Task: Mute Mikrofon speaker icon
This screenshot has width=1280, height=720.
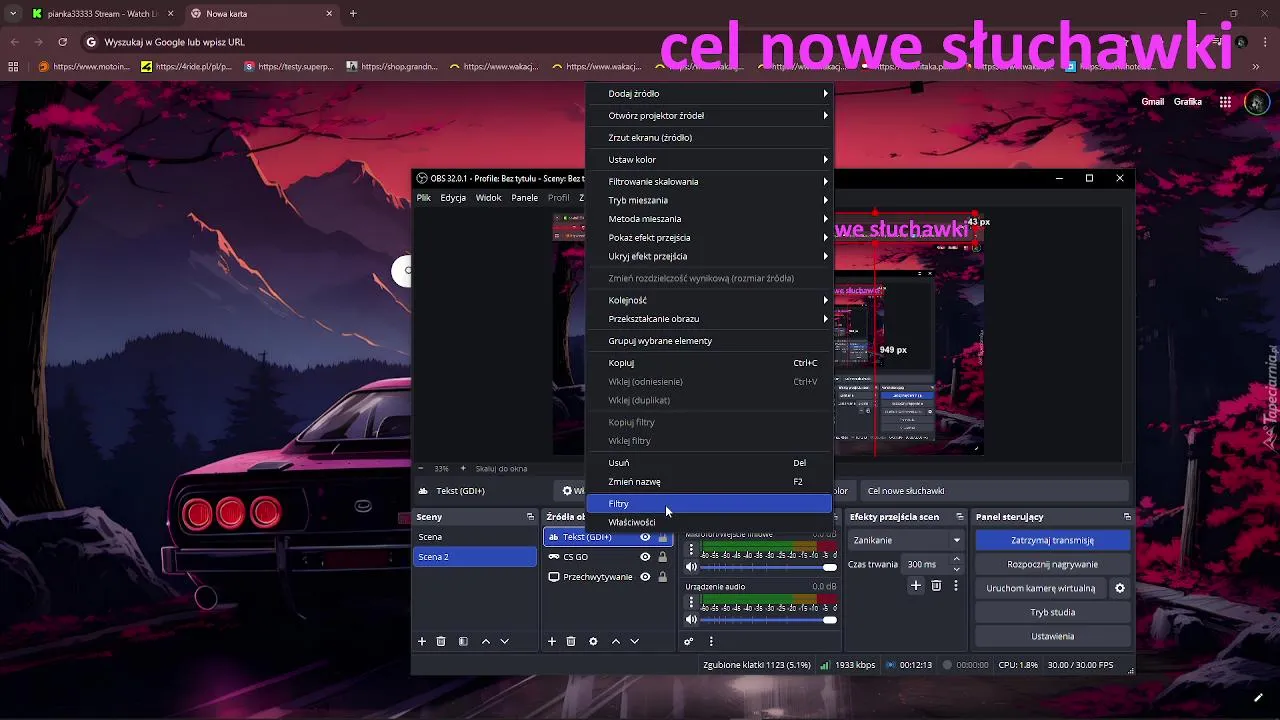Action: click(691, 567)
